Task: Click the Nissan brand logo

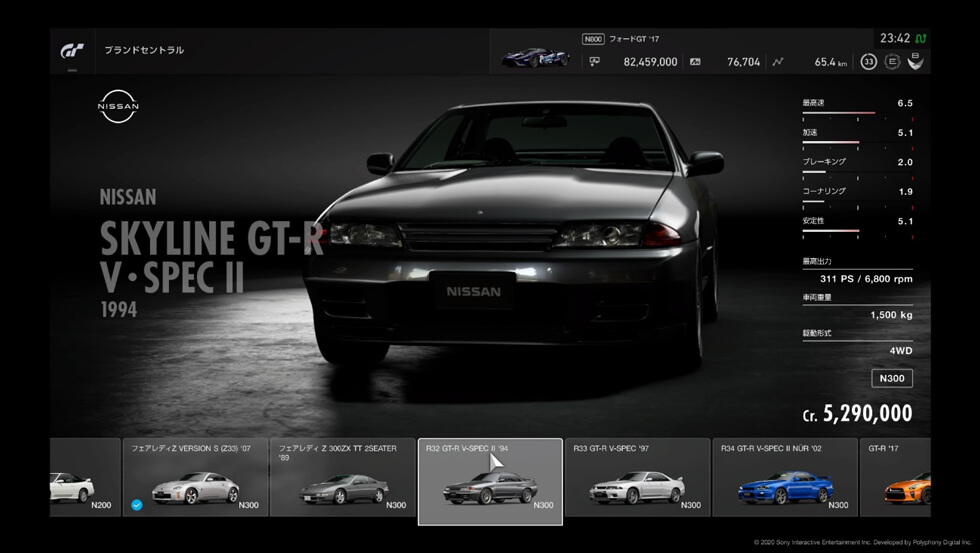Action: [118, 106]
